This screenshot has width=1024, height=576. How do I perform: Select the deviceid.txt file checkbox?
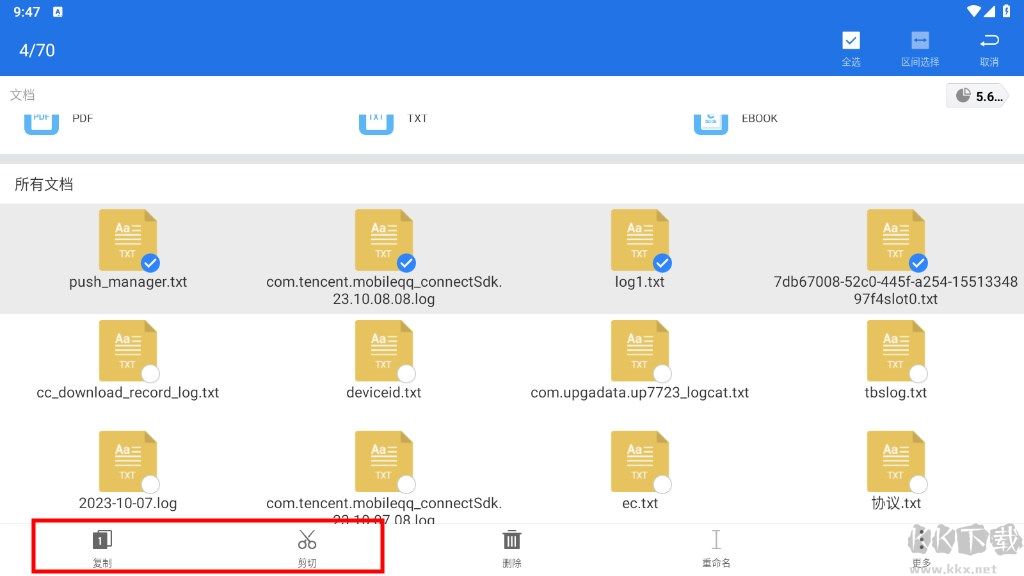tap(406, 374)
